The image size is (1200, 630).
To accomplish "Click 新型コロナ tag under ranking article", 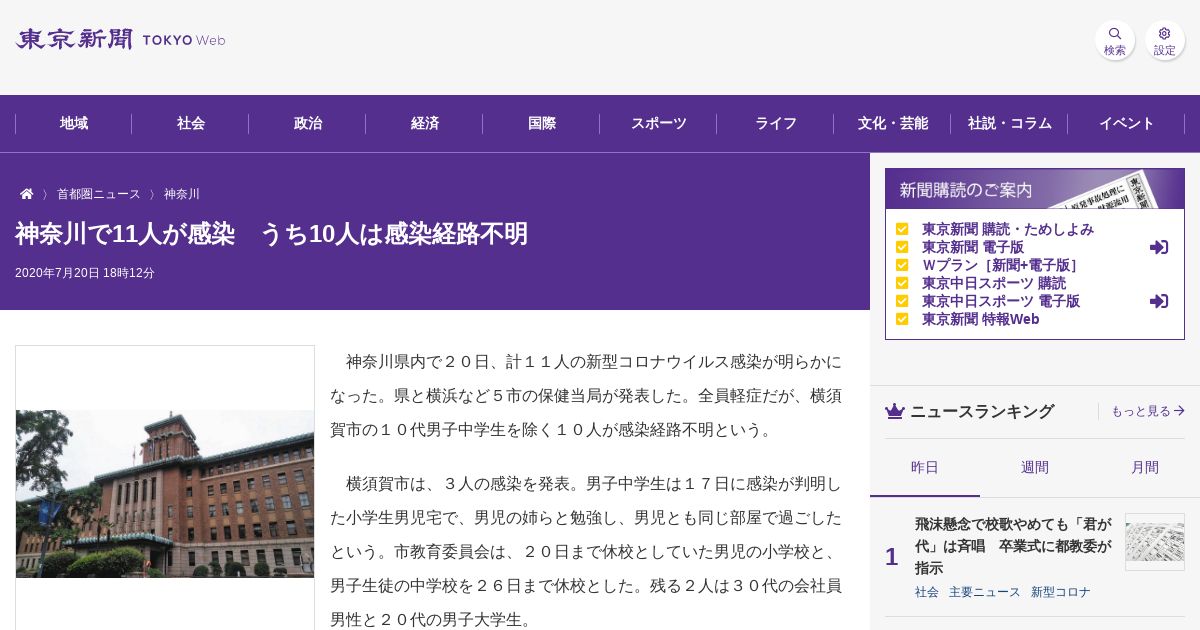I will click(1061, 592).
